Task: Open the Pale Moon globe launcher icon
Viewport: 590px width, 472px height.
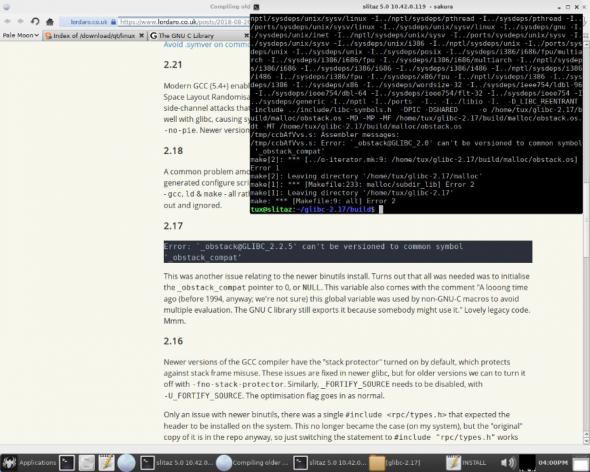Action: coord(126,463)
